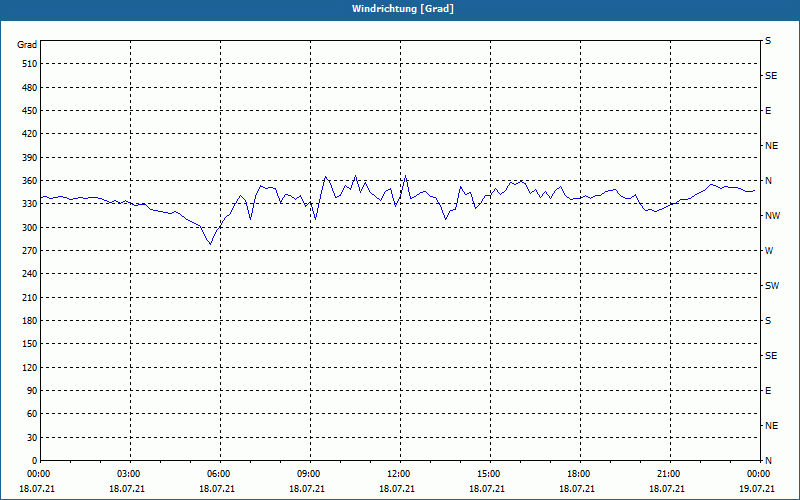Image resolution: width=800 pixels, height=500 pixels.
Task: Click the 00:00 label above 19.07.21
Action: tap(759, 474)
